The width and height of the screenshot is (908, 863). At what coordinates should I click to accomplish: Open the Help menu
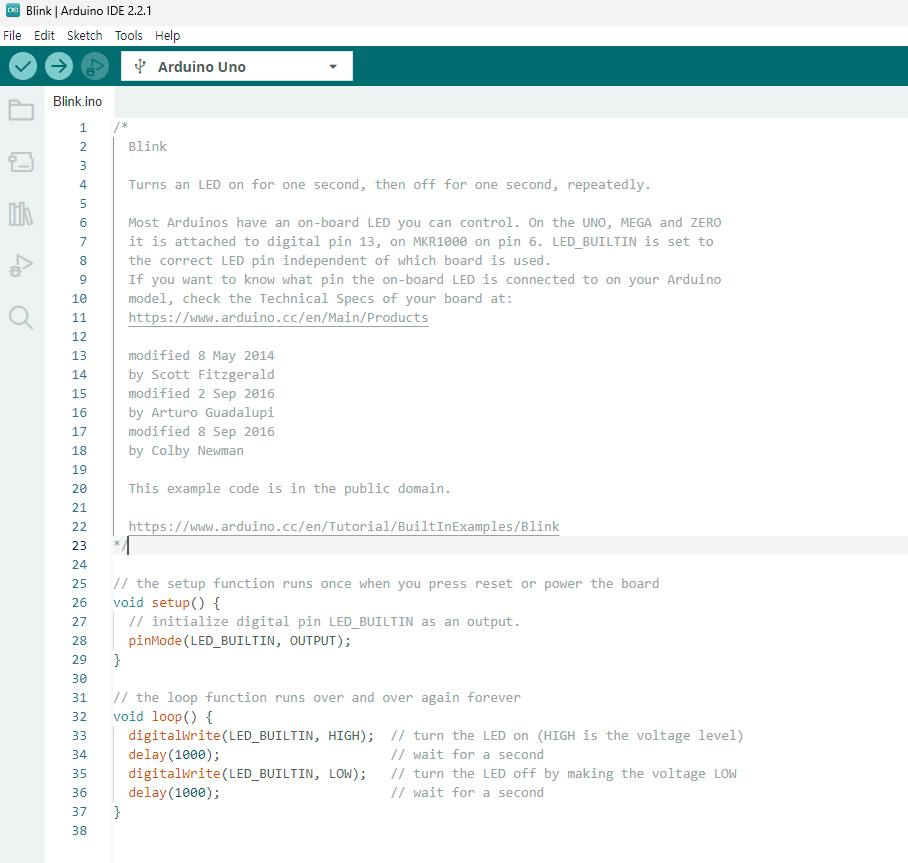167,36
